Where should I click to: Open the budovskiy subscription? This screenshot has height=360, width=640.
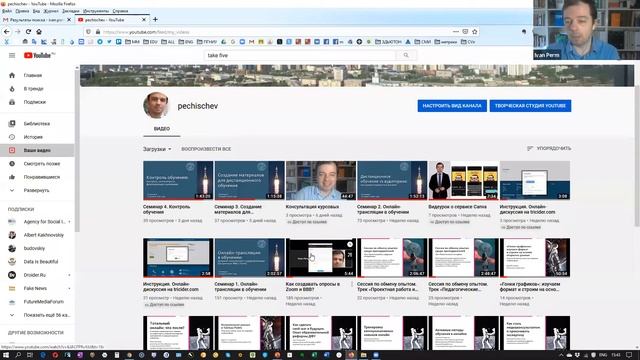point(37,248)
